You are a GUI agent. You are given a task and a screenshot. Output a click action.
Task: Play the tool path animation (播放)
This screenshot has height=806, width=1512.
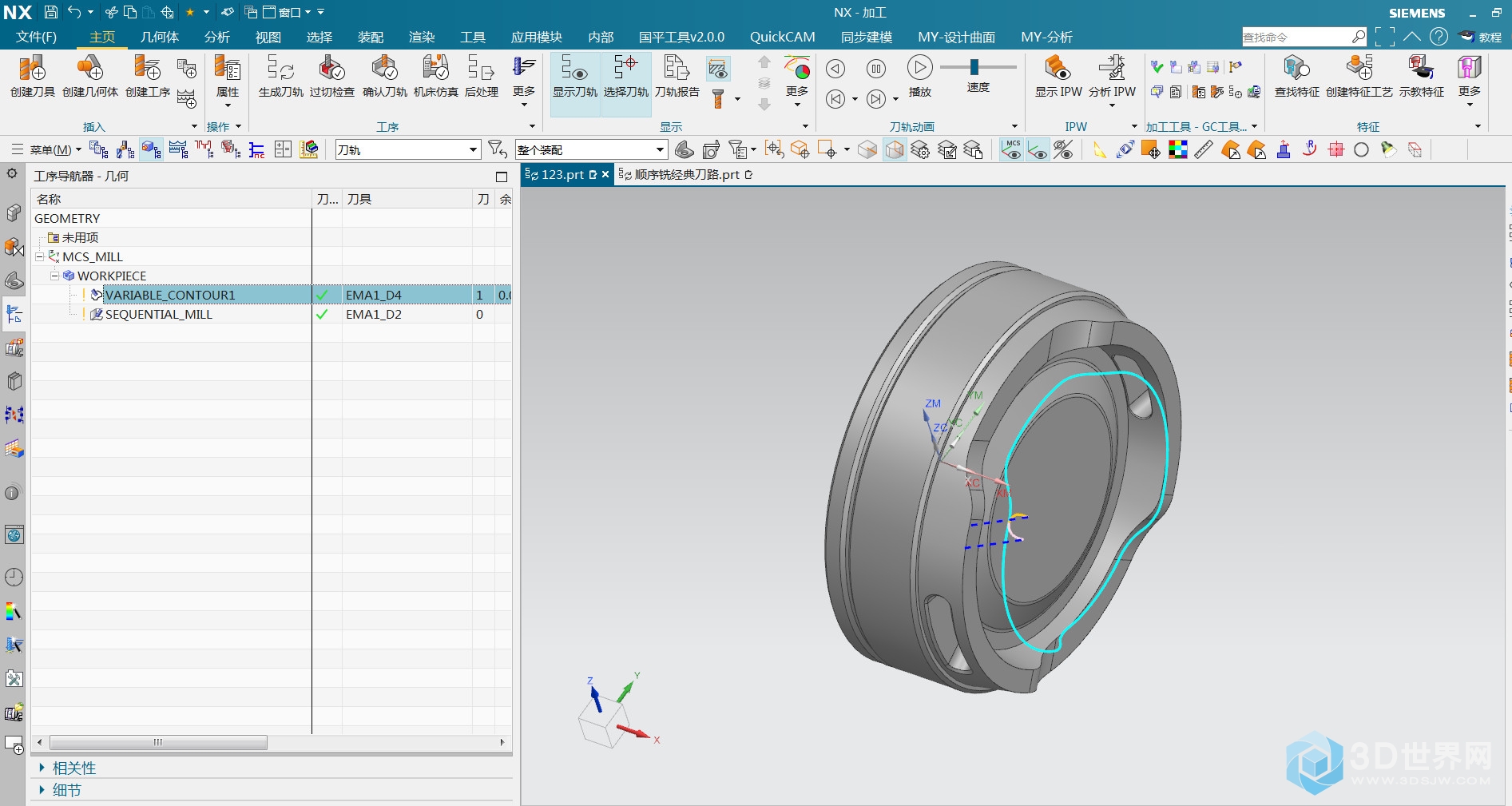pos(919,76)
